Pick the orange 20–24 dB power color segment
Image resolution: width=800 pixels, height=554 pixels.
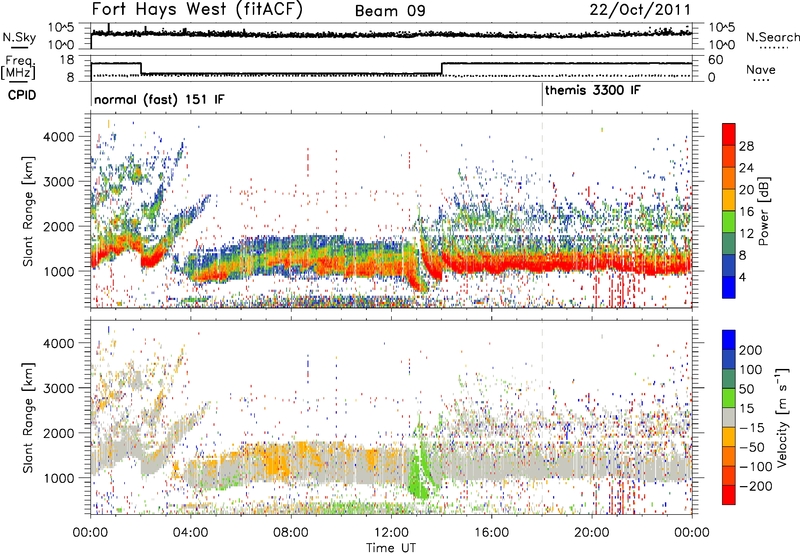coord(729,178)
